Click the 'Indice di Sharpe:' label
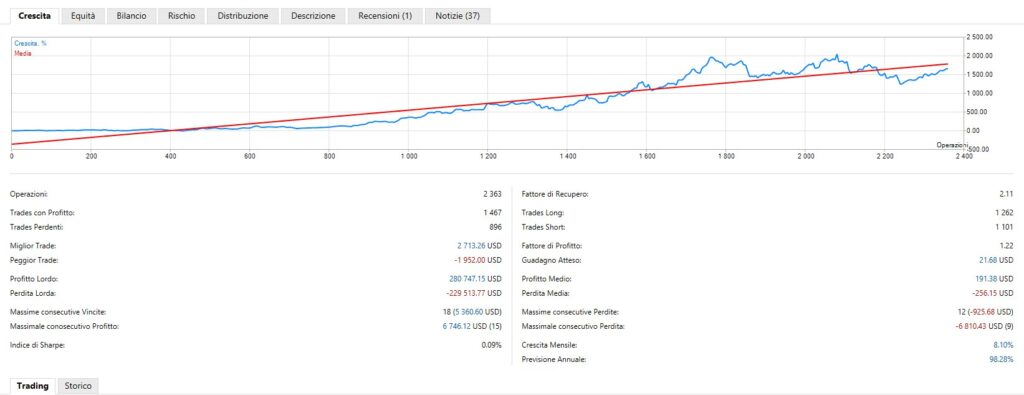1024x395 pixels. (x=38, y=345)
